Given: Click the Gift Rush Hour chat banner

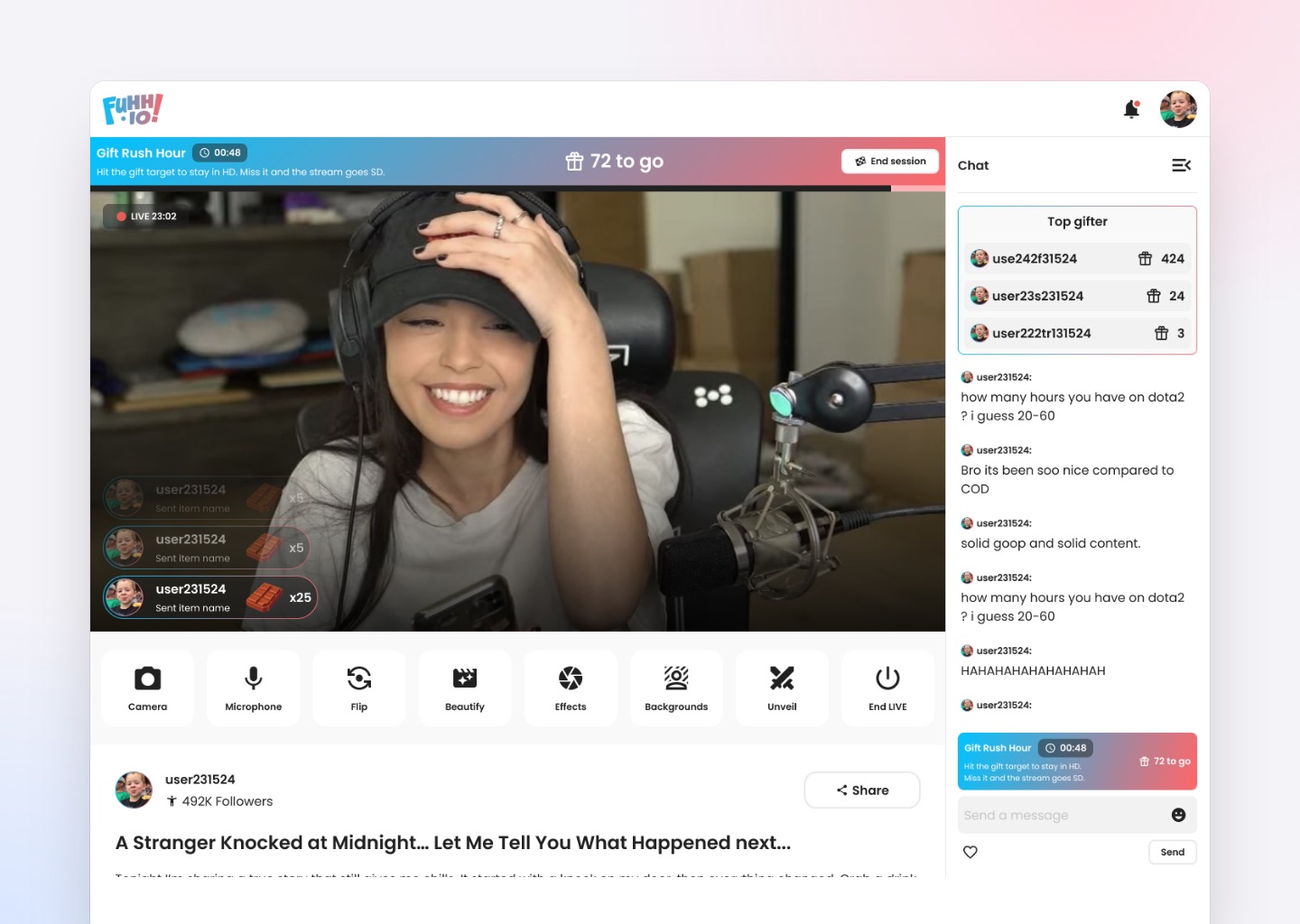Looking at the screenshot, I should click(x=1077, y=762).
